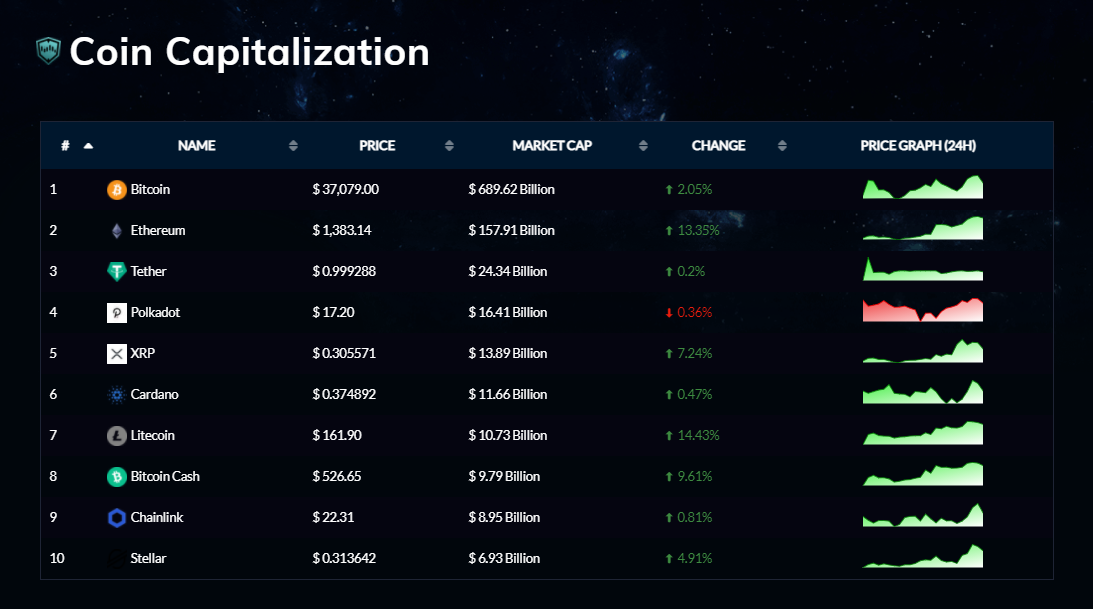Sort table by rank number arrow
Viewport: 1093px width, 609px height.
click(x=89, y=146)
